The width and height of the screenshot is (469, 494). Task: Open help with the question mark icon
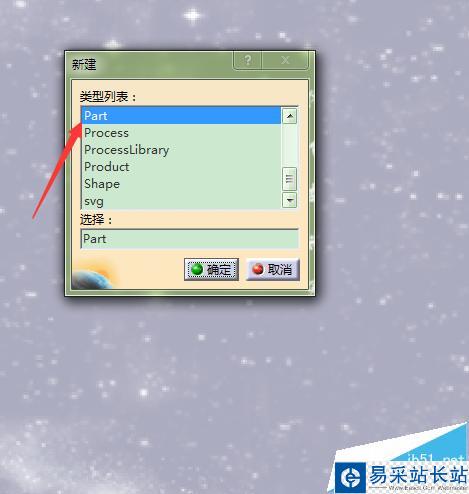coord(247,60)
